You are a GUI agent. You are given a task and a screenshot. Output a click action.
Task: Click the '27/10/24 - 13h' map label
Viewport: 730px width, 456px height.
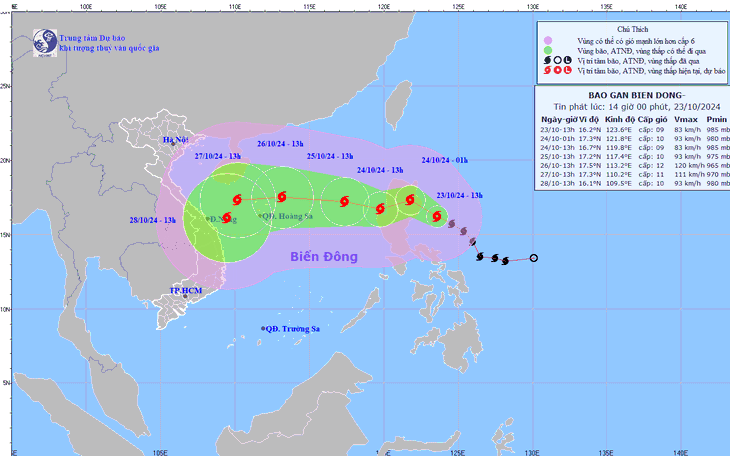pyautogui.click(x=218, y=157)
